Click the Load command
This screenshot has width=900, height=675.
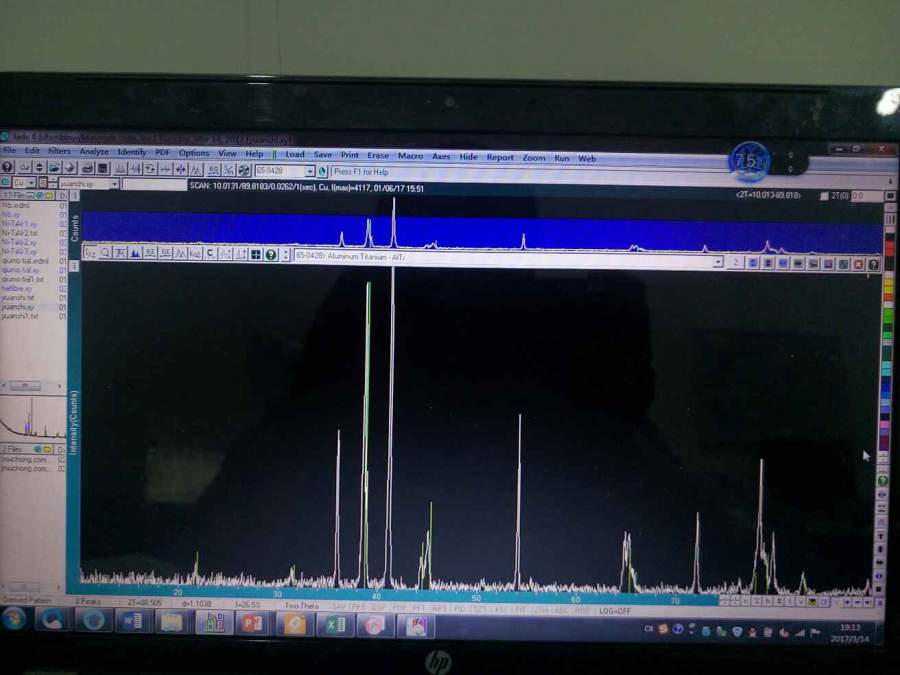tap(295, 154)
